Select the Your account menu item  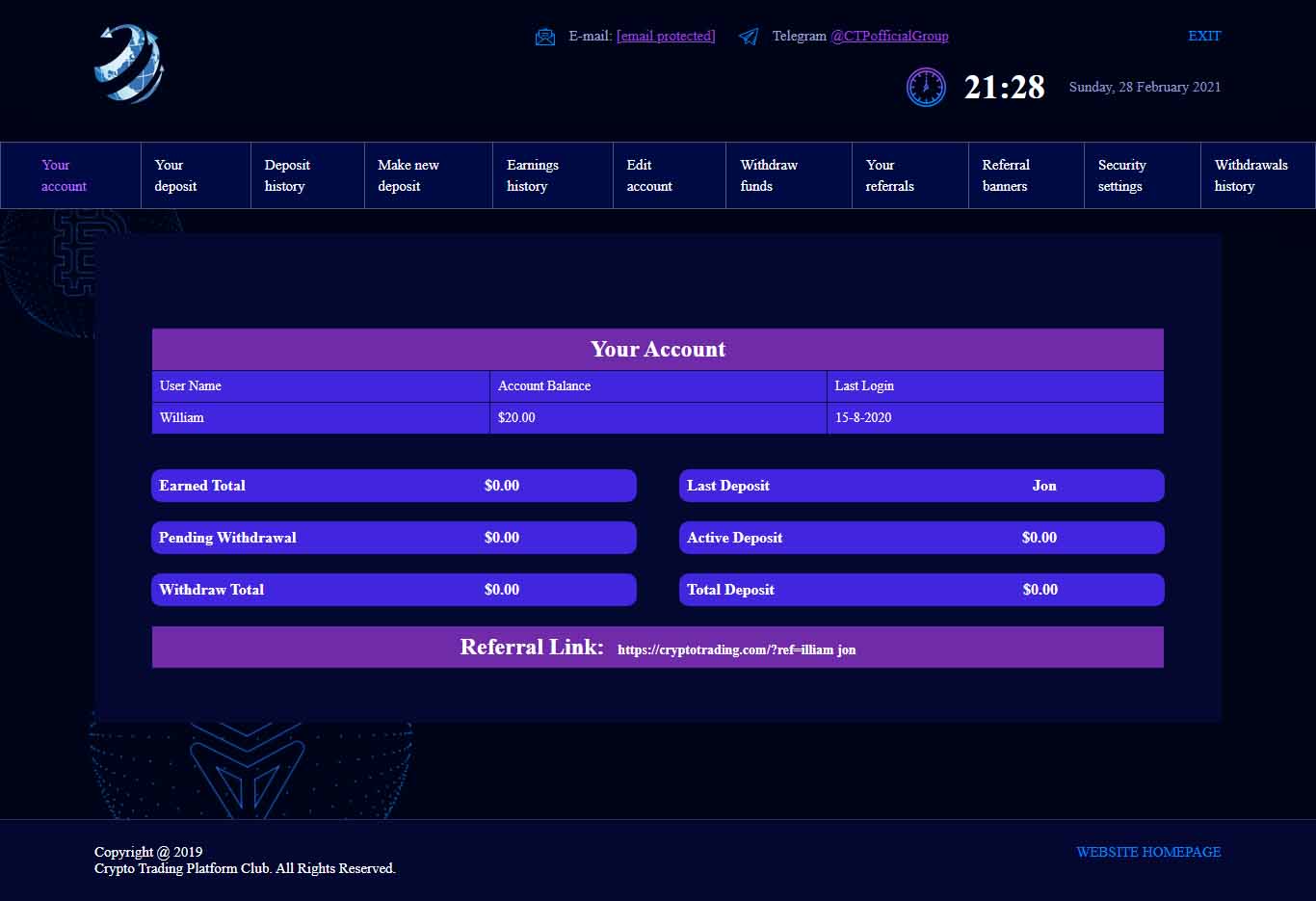(70, 175)
